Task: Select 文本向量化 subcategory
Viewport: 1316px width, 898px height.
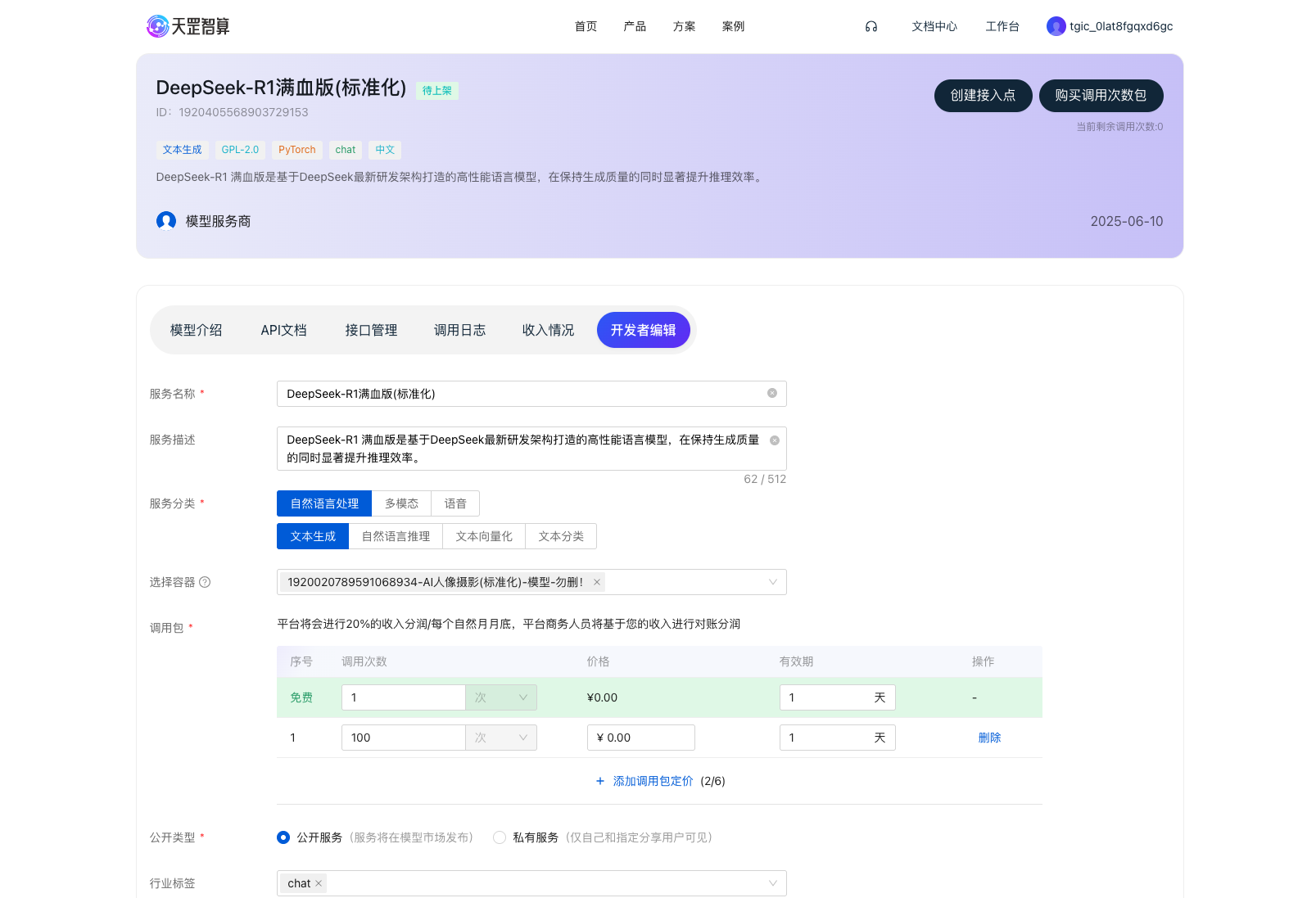Action: pyautogui.click(x=484, y=536)
